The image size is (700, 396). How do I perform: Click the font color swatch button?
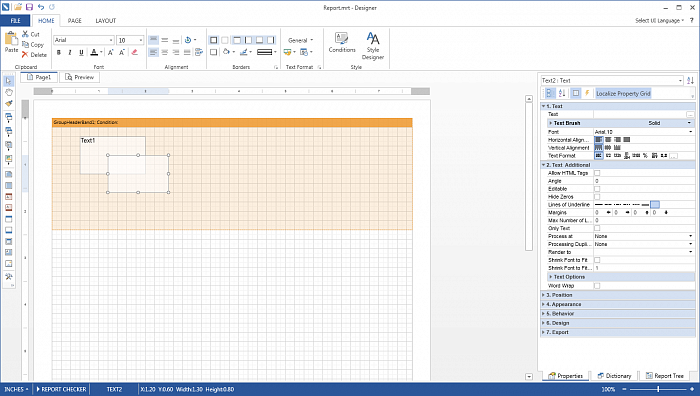coord(94,52)
